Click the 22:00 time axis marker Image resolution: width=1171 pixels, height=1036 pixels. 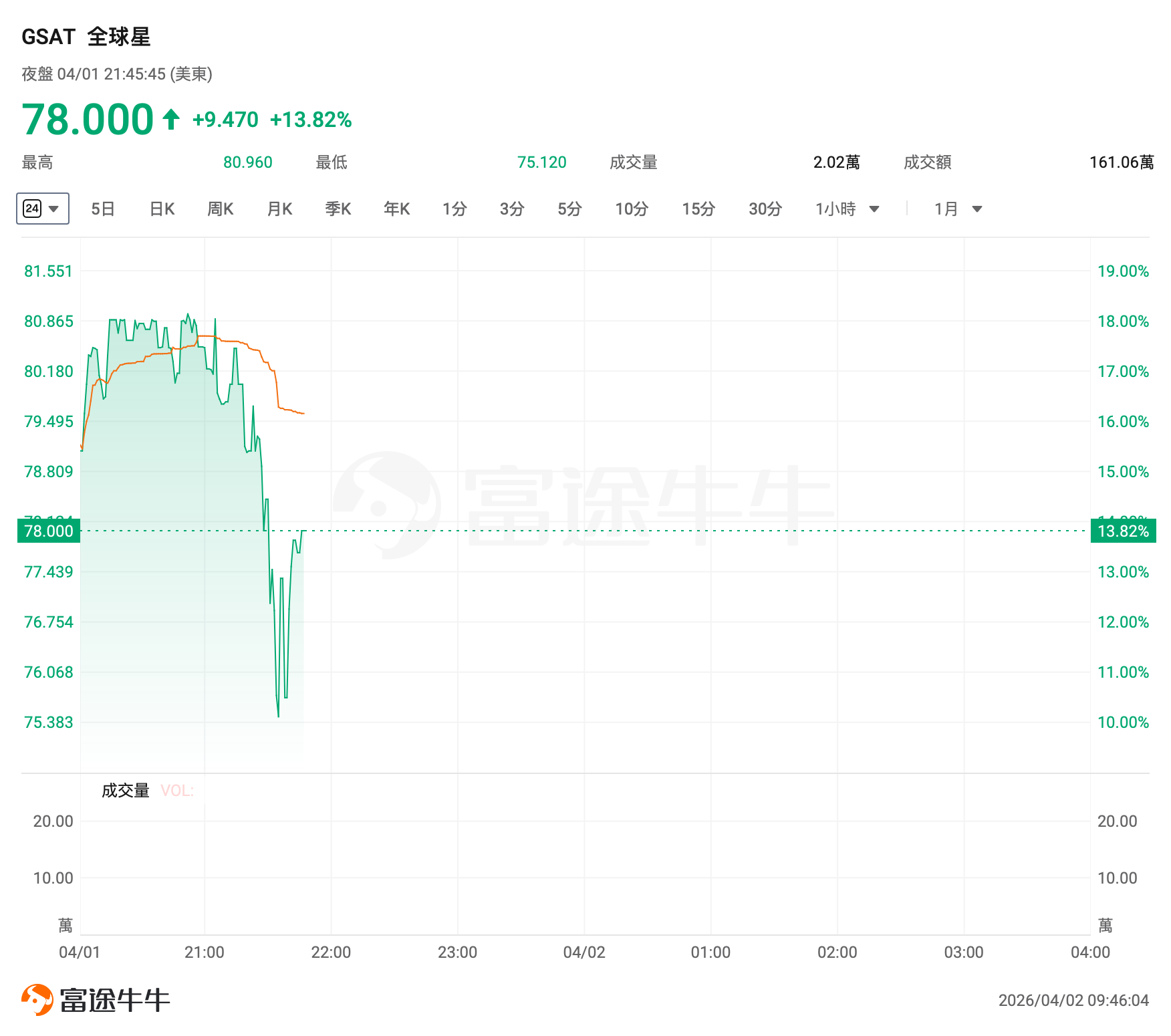(x=331, y=952)
